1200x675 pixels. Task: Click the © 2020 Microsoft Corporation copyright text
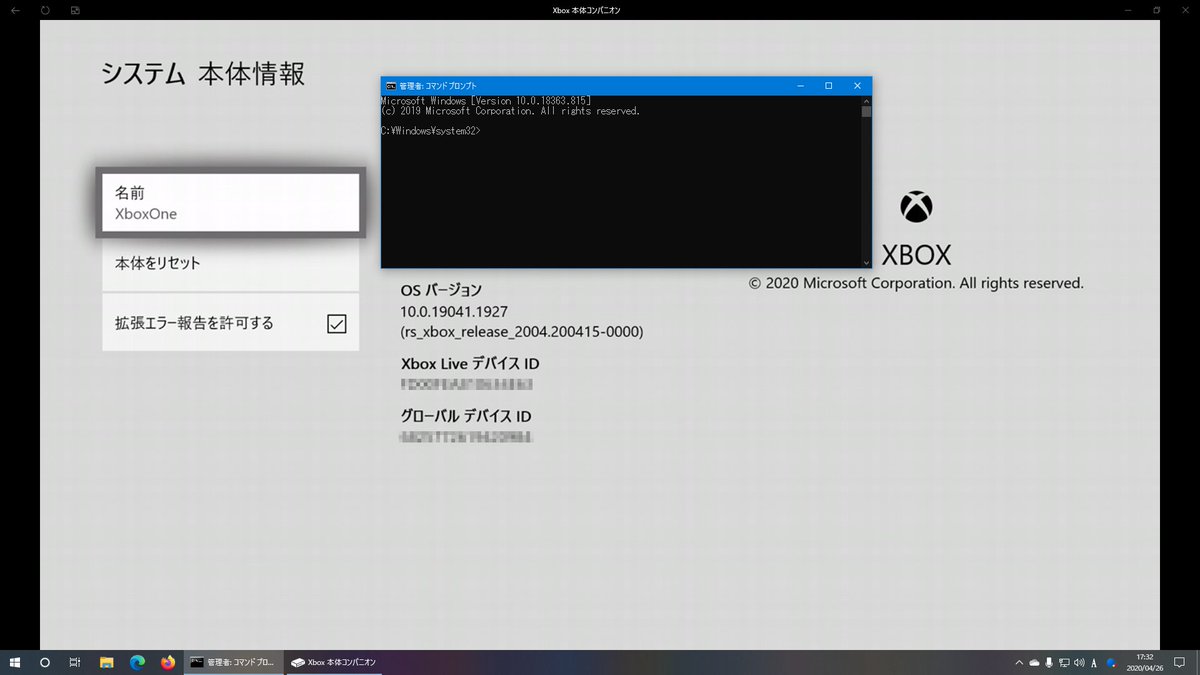916,283
